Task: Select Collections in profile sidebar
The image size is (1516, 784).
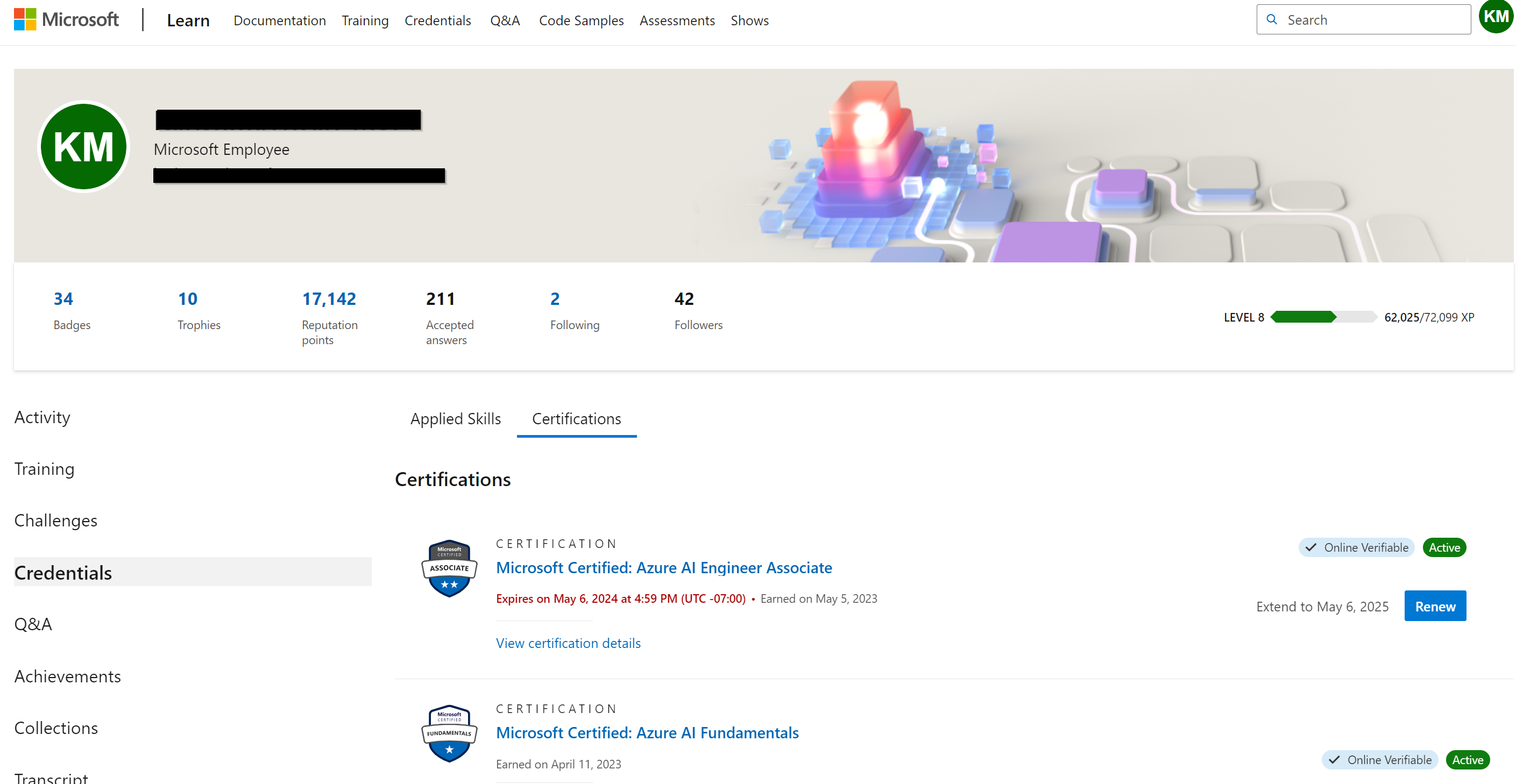Action: pos(56,728)
